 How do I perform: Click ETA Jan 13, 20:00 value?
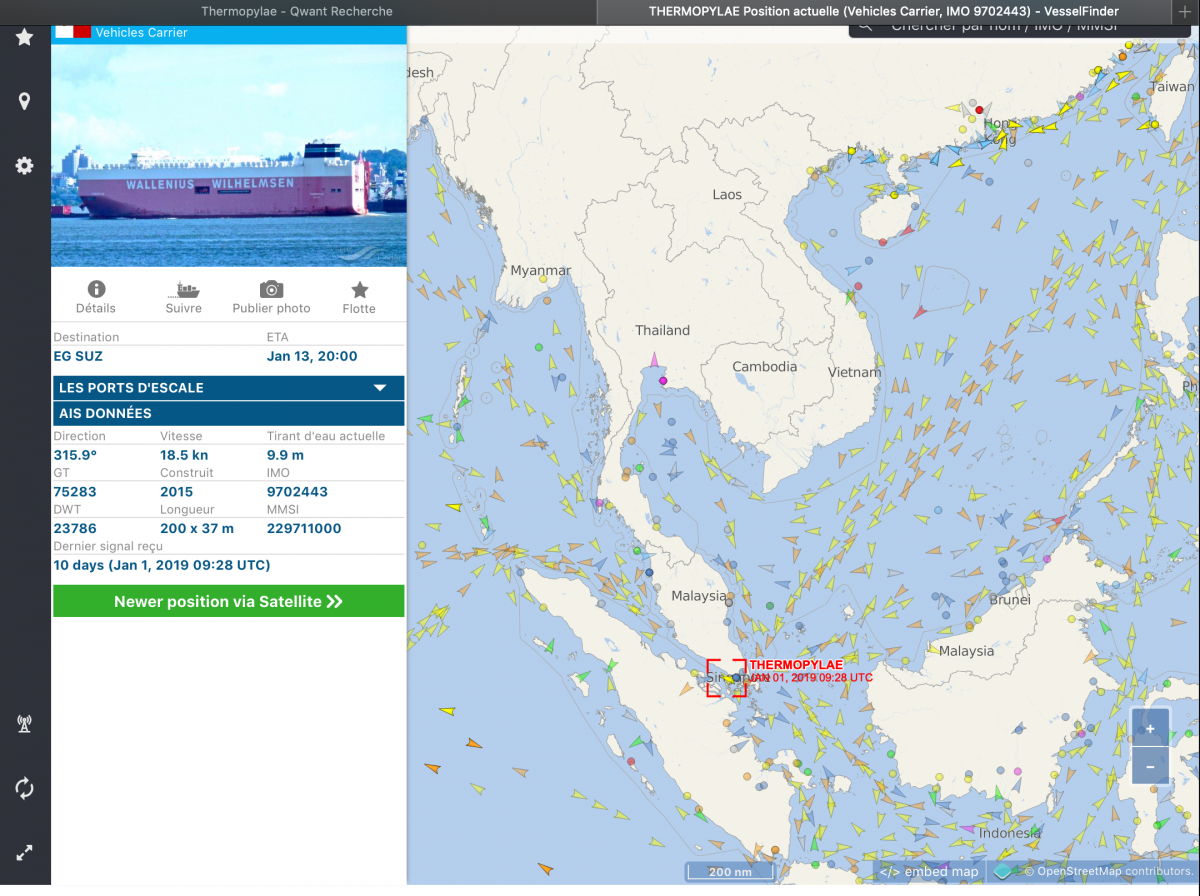pyautogui.click(x=312, y=356)
